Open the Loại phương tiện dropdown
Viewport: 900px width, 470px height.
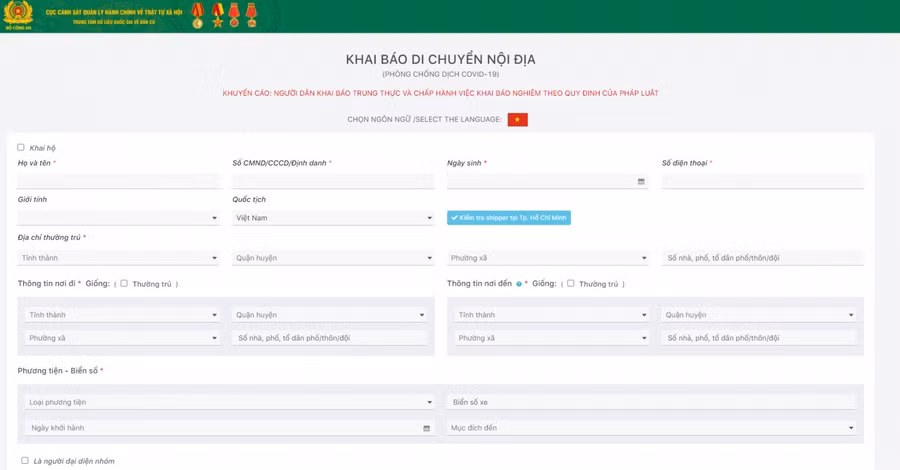tap(230, 402)
